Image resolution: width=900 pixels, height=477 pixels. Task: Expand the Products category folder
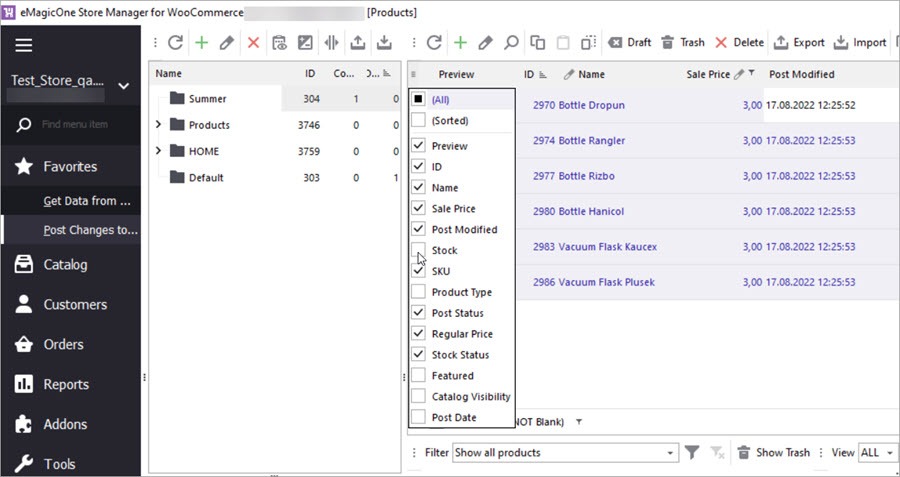(158, 125)
